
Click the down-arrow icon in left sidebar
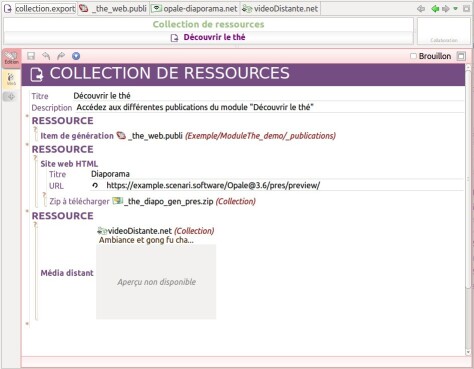point(11,97)
